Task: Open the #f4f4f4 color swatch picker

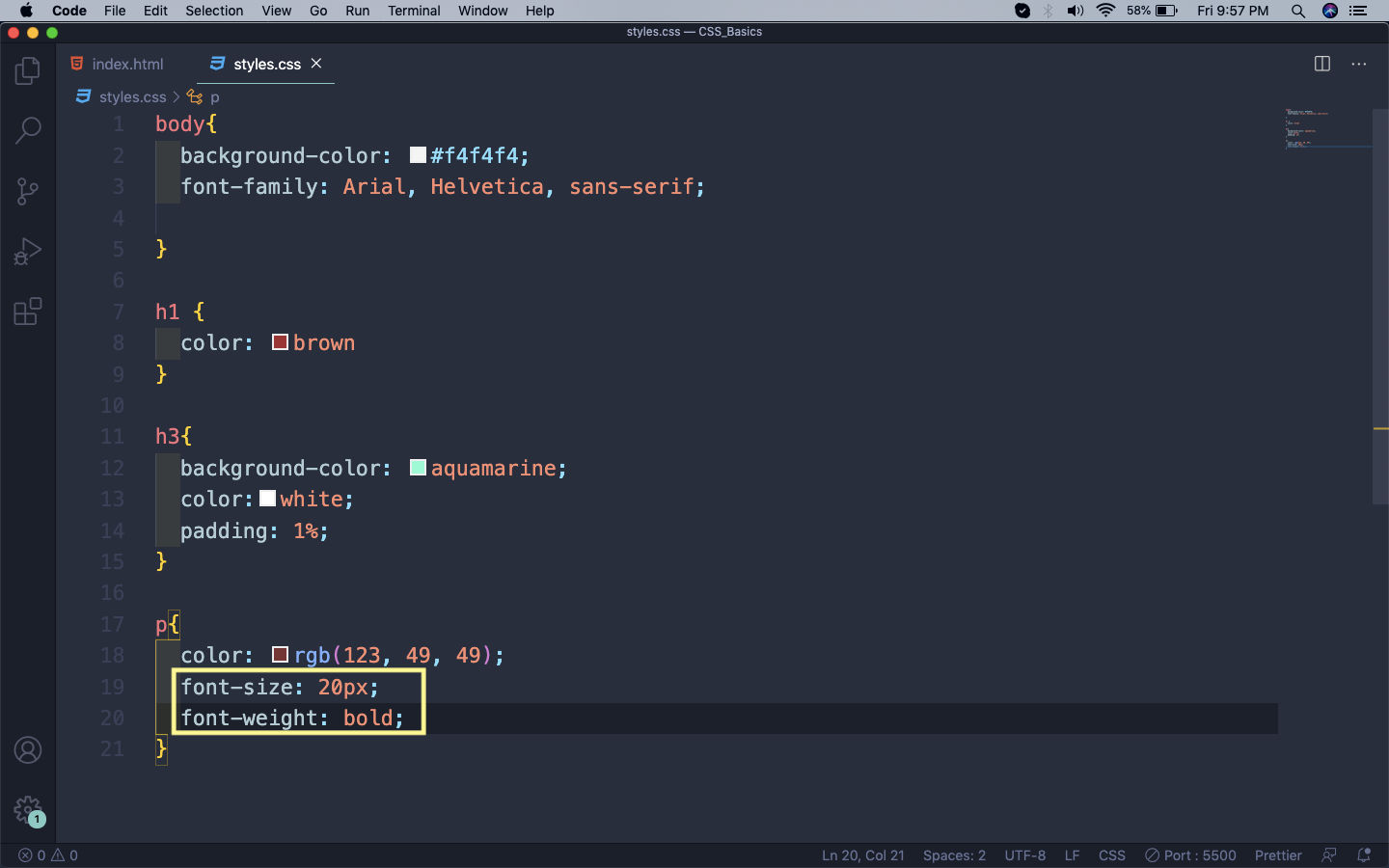Action: pos(418,155)
